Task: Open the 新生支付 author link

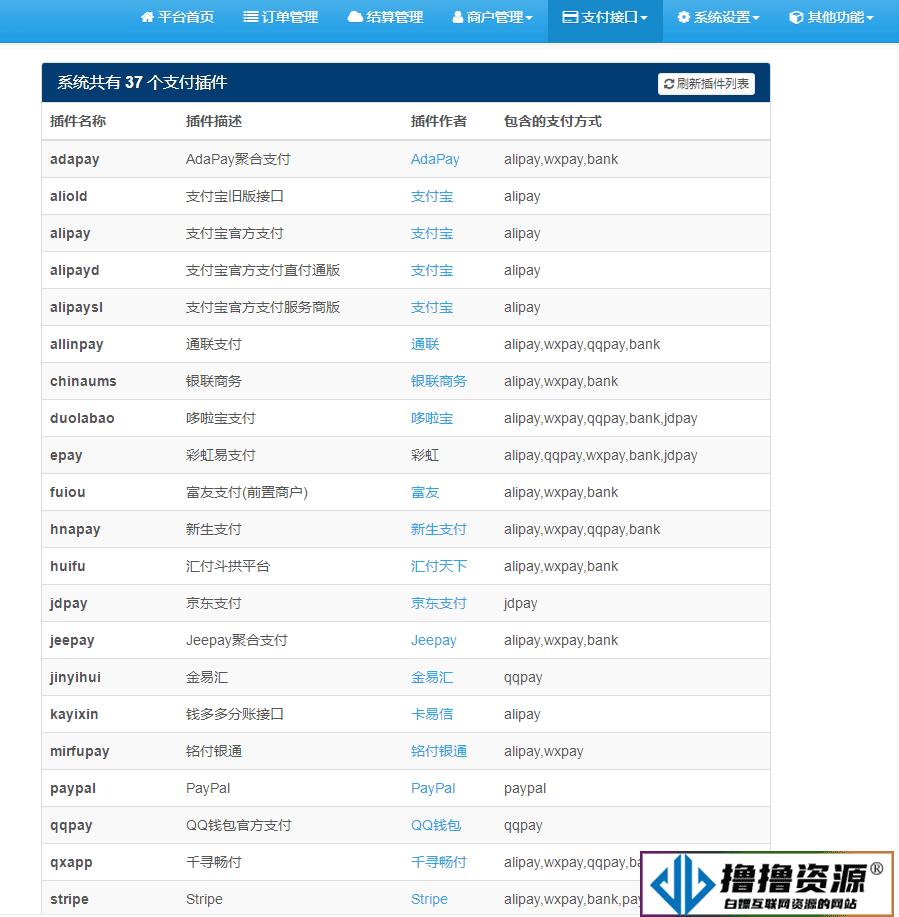Action: click(x=439, y=529)
